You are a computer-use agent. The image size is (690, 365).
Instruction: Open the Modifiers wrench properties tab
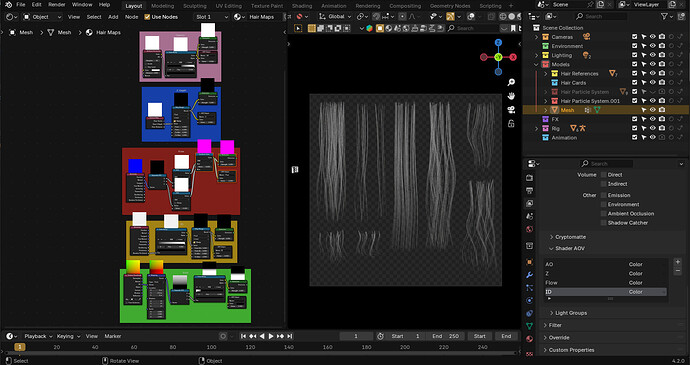tap(529, 275)
